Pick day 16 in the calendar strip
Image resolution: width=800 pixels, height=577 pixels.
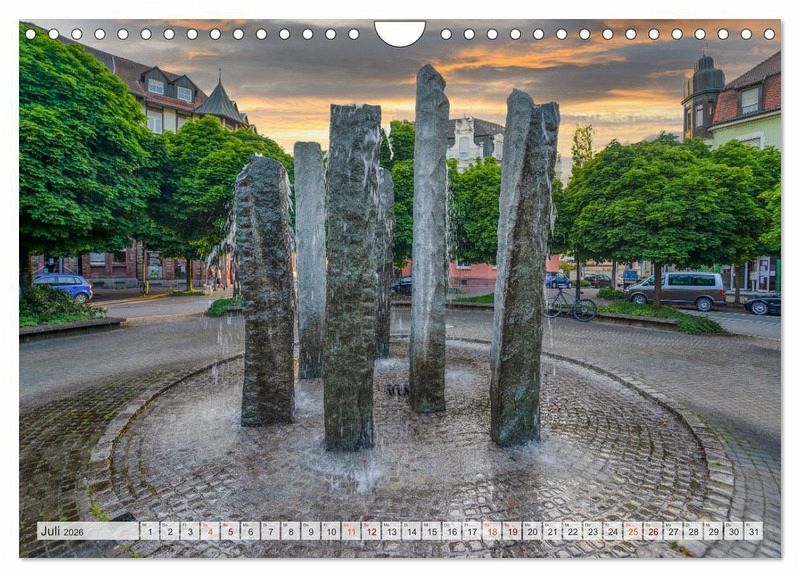452,531
